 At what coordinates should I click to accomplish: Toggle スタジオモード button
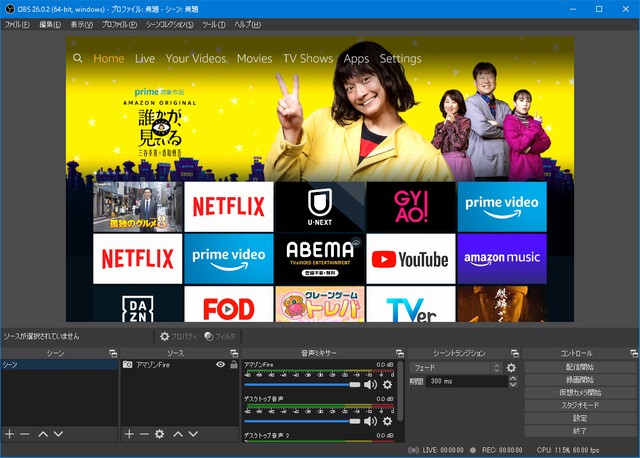[x=580, y=405]
